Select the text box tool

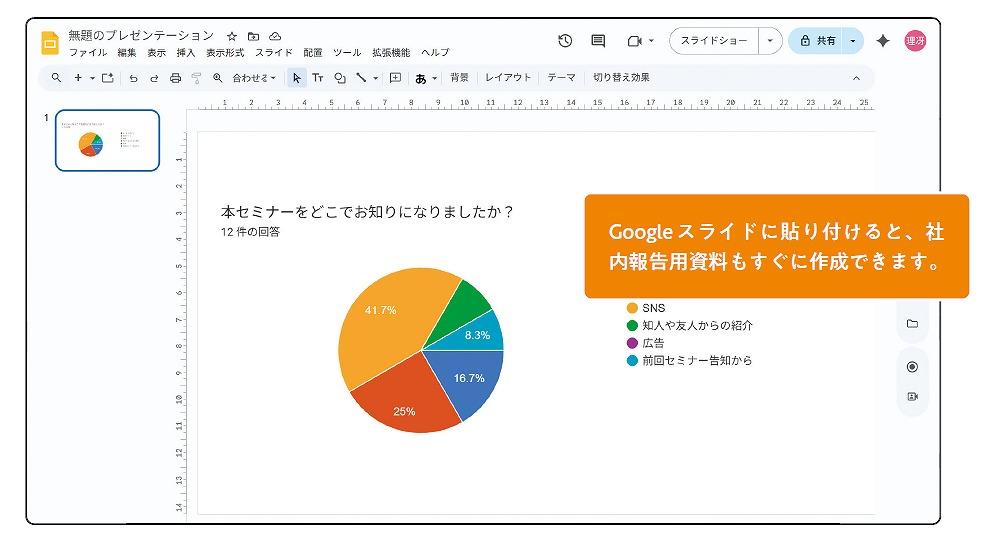coord(318,78)
